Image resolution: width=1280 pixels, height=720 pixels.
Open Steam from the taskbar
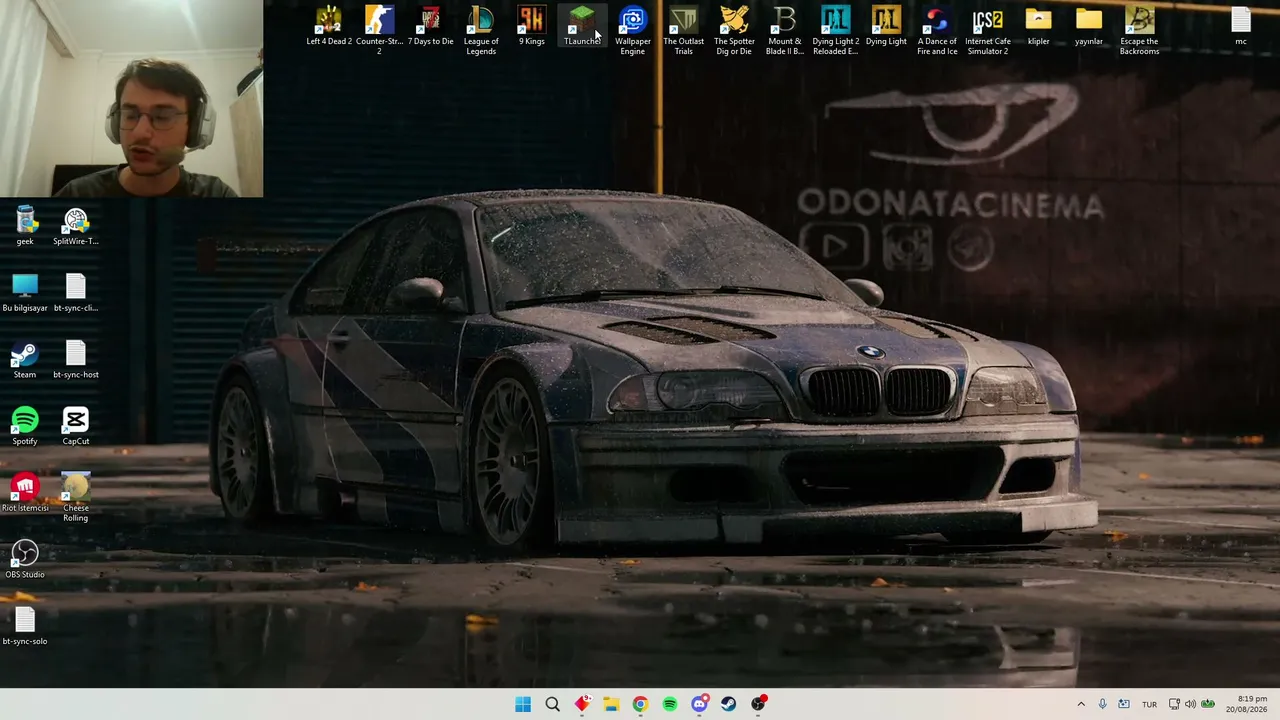coord(728,704)
